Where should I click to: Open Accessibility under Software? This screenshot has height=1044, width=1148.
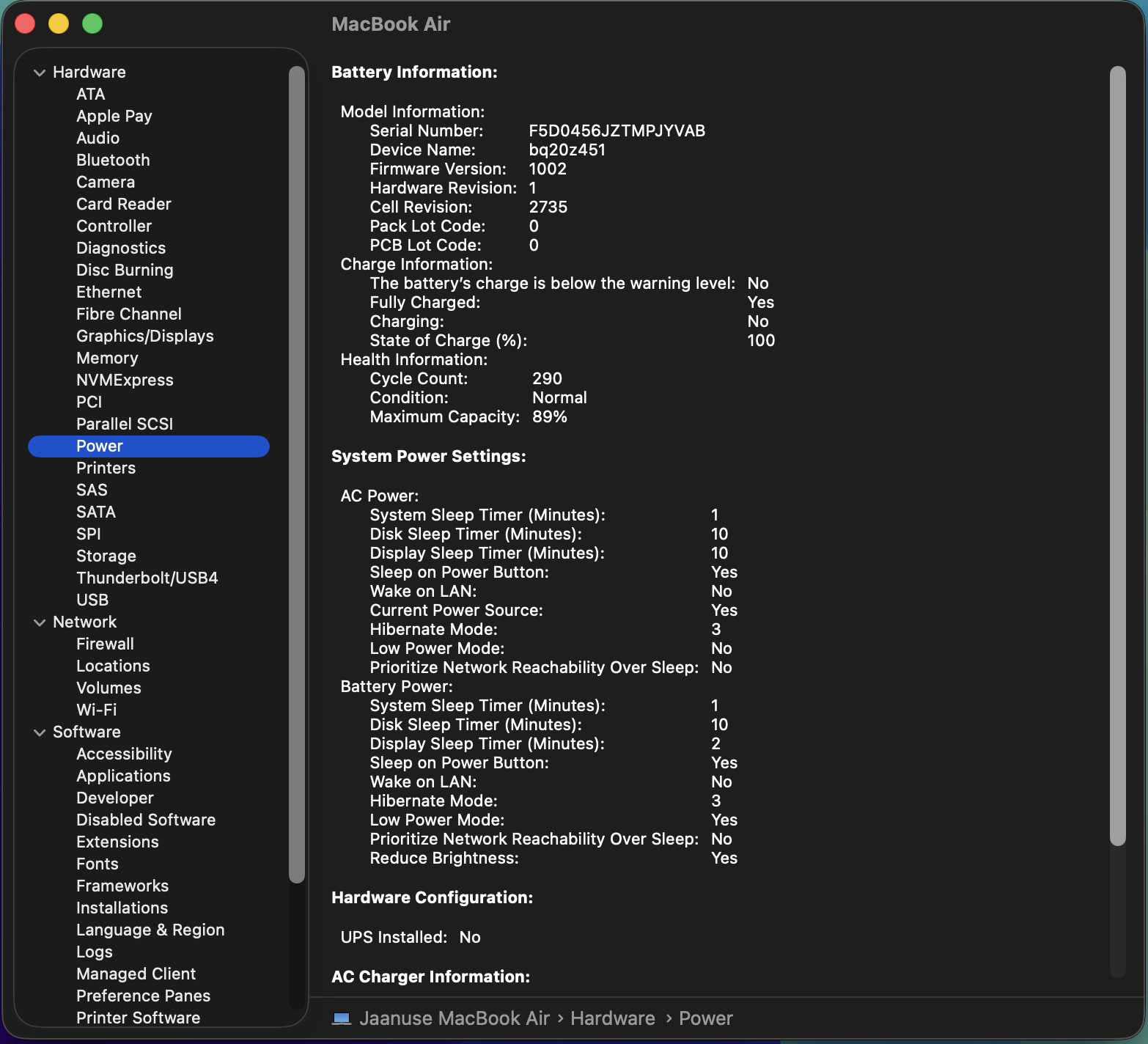pos(124,754)
